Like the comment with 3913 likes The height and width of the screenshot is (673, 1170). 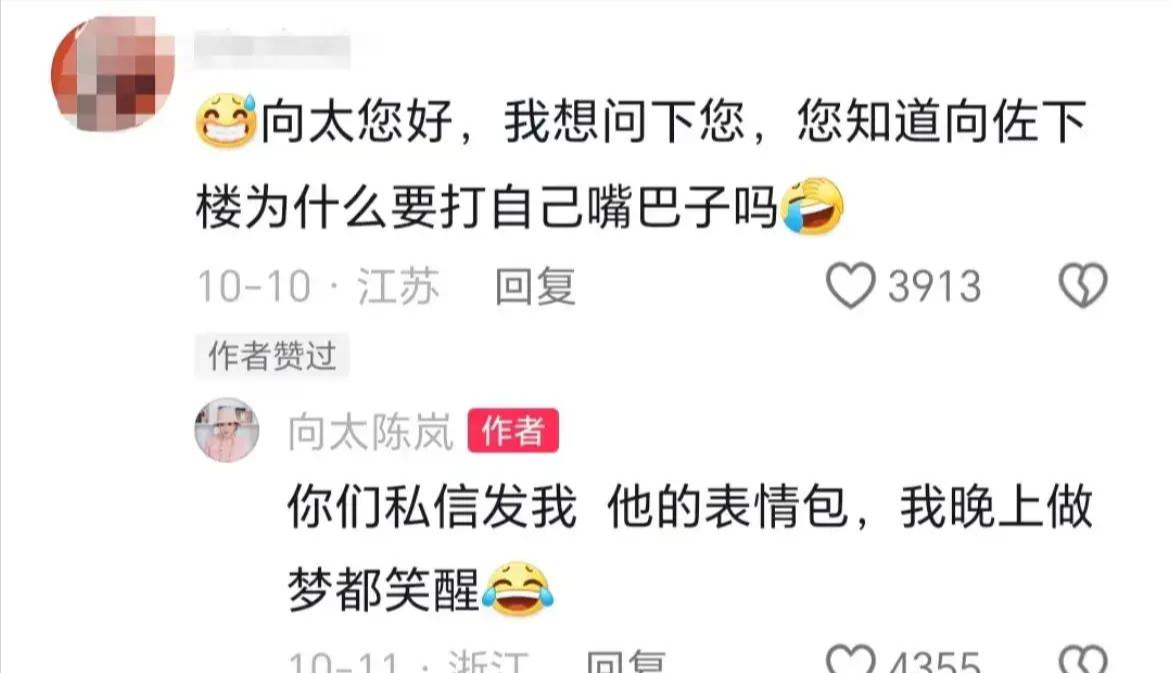[850, 286]
